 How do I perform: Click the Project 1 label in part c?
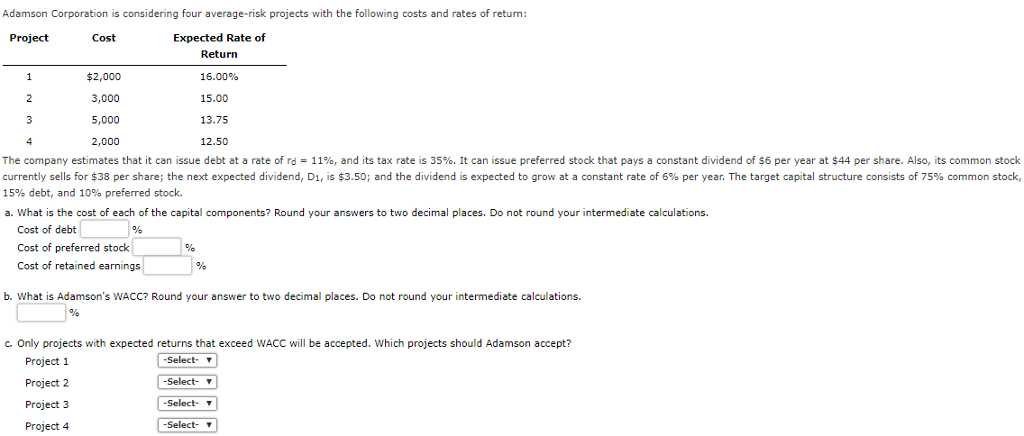click(47, 362)
